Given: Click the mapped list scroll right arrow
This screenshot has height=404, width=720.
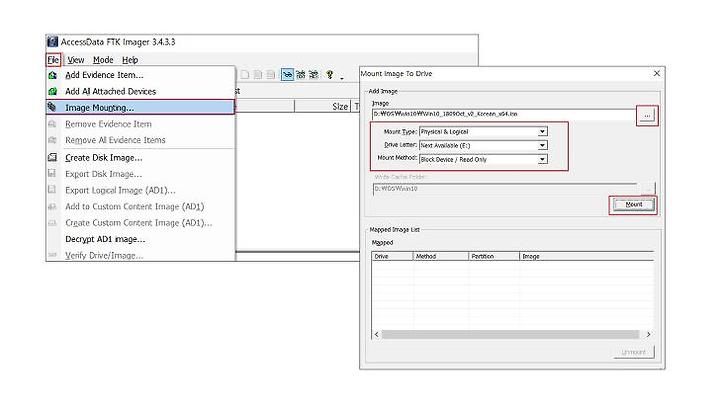Looking at the screenshot, I should 649,335.
